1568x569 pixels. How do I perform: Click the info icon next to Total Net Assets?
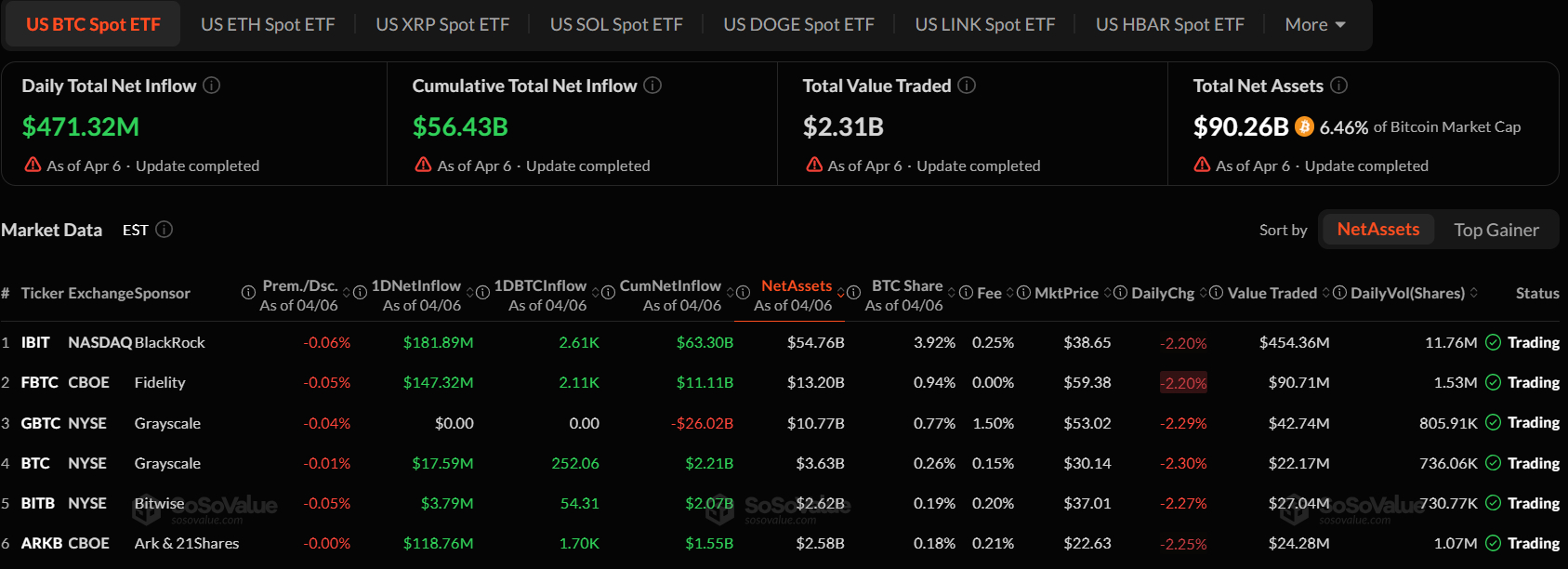click(x=1338, y=86)
